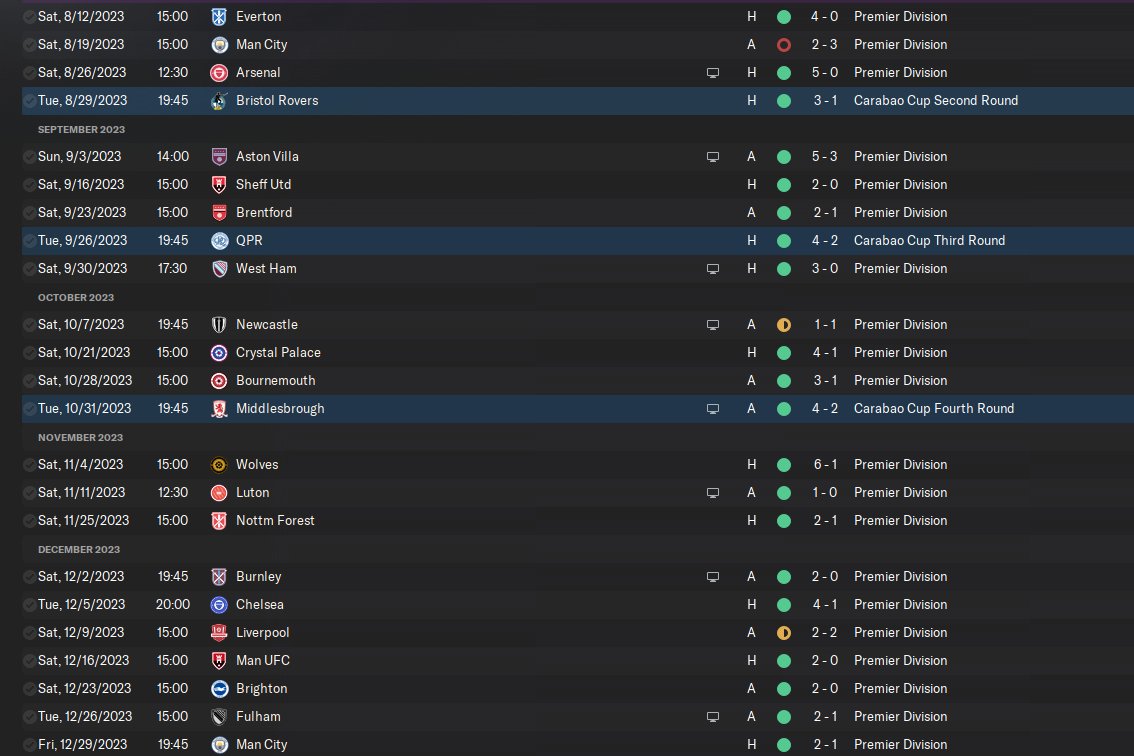This screenshot has width=1134, height=756.
Task: Click the TV broadcast icon on Aston Villa row
Action: (x=713, y=157)
